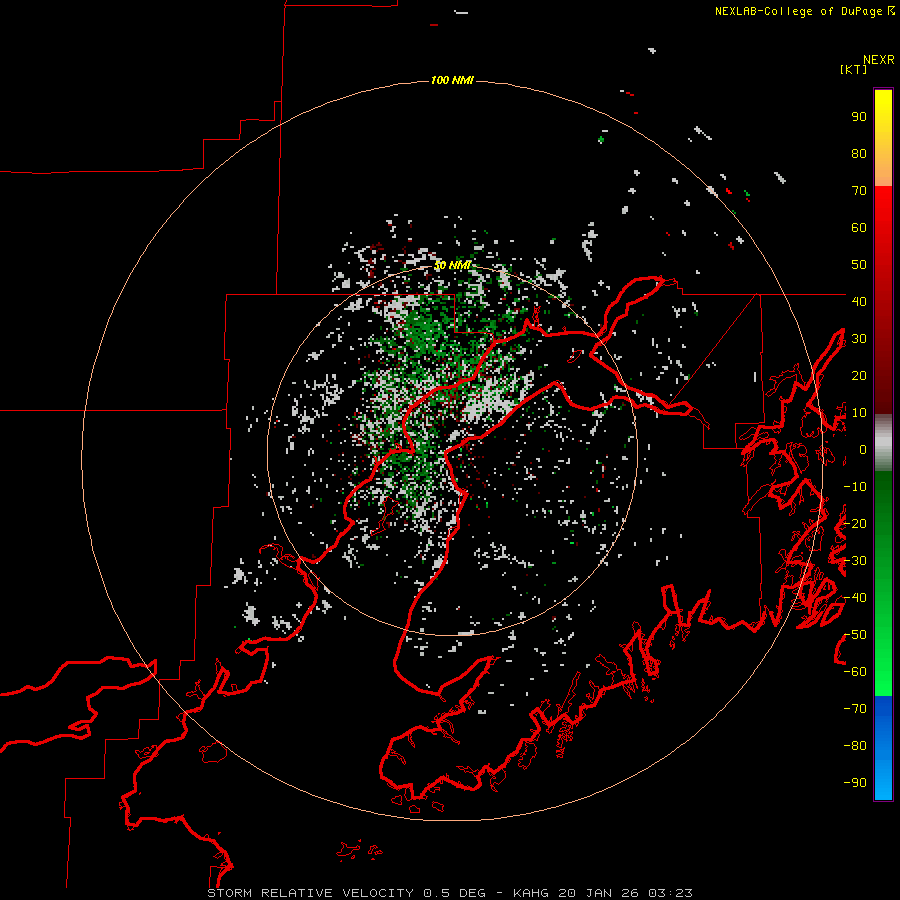This screenshot has height=900, width=900.
Task: Click the "50 NMI" range ring label
Action: coord(452,265)
